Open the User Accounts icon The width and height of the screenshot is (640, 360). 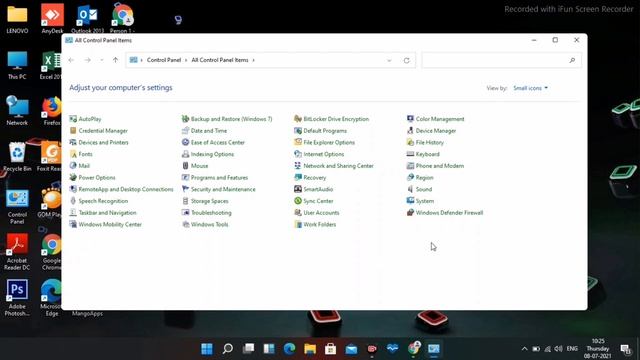[298, 213]
